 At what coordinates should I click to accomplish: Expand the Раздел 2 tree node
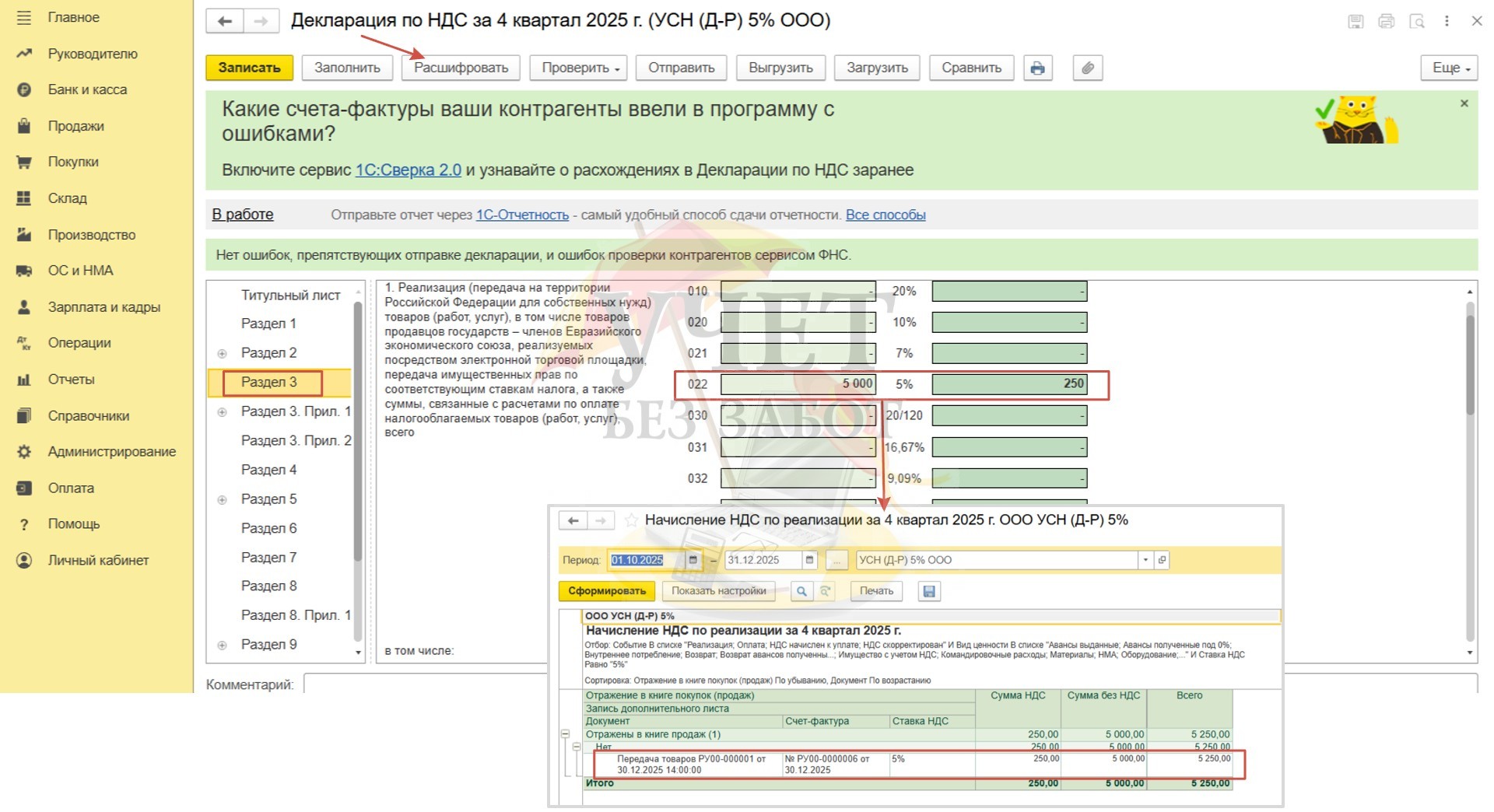[x=222, y=354]
